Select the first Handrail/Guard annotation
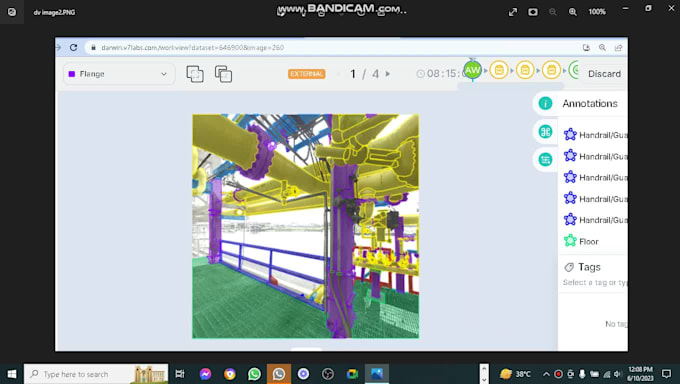Image resolution: width=680 pixels, height=384 pixels. (595, 135)
